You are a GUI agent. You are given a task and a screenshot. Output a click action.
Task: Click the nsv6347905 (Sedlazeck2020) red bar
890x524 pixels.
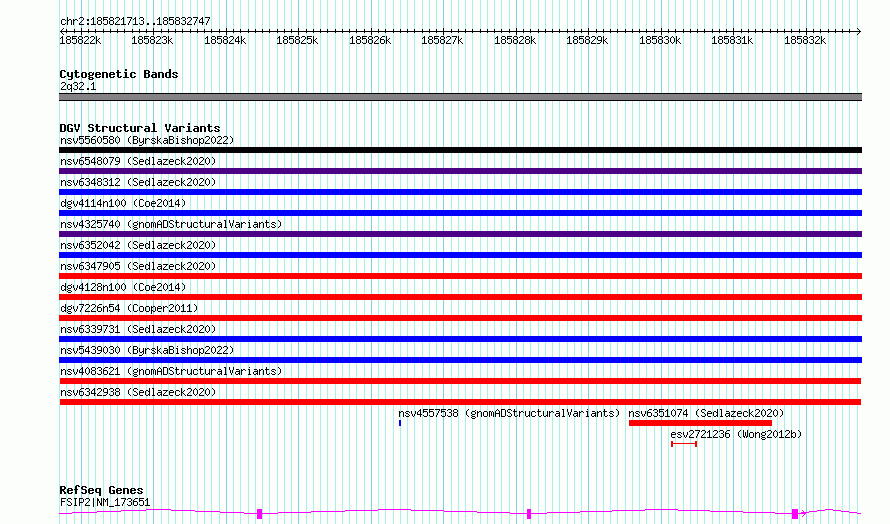[460, 276]
